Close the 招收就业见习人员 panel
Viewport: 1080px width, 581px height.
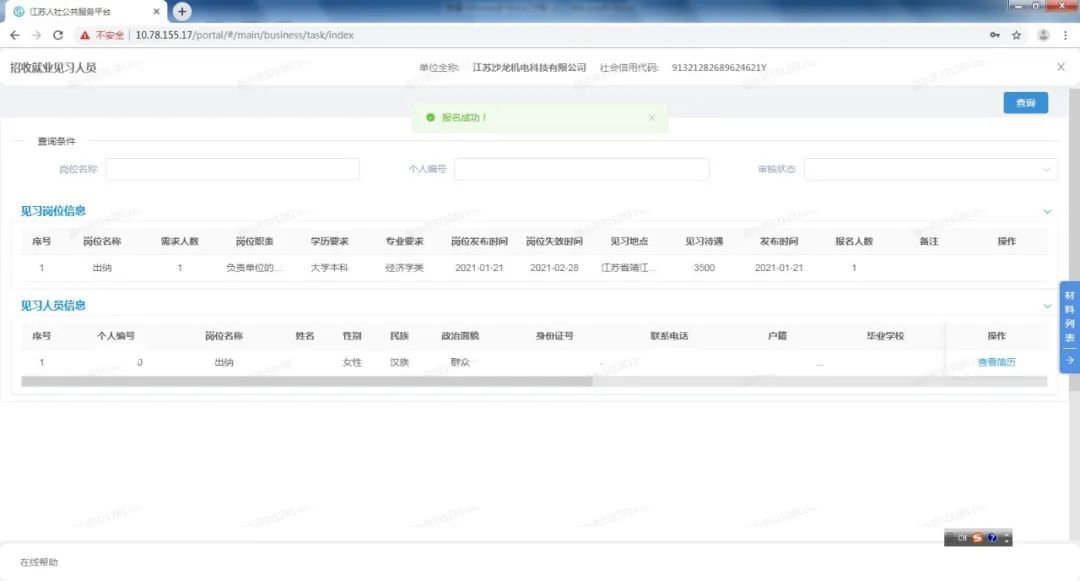1061,67
